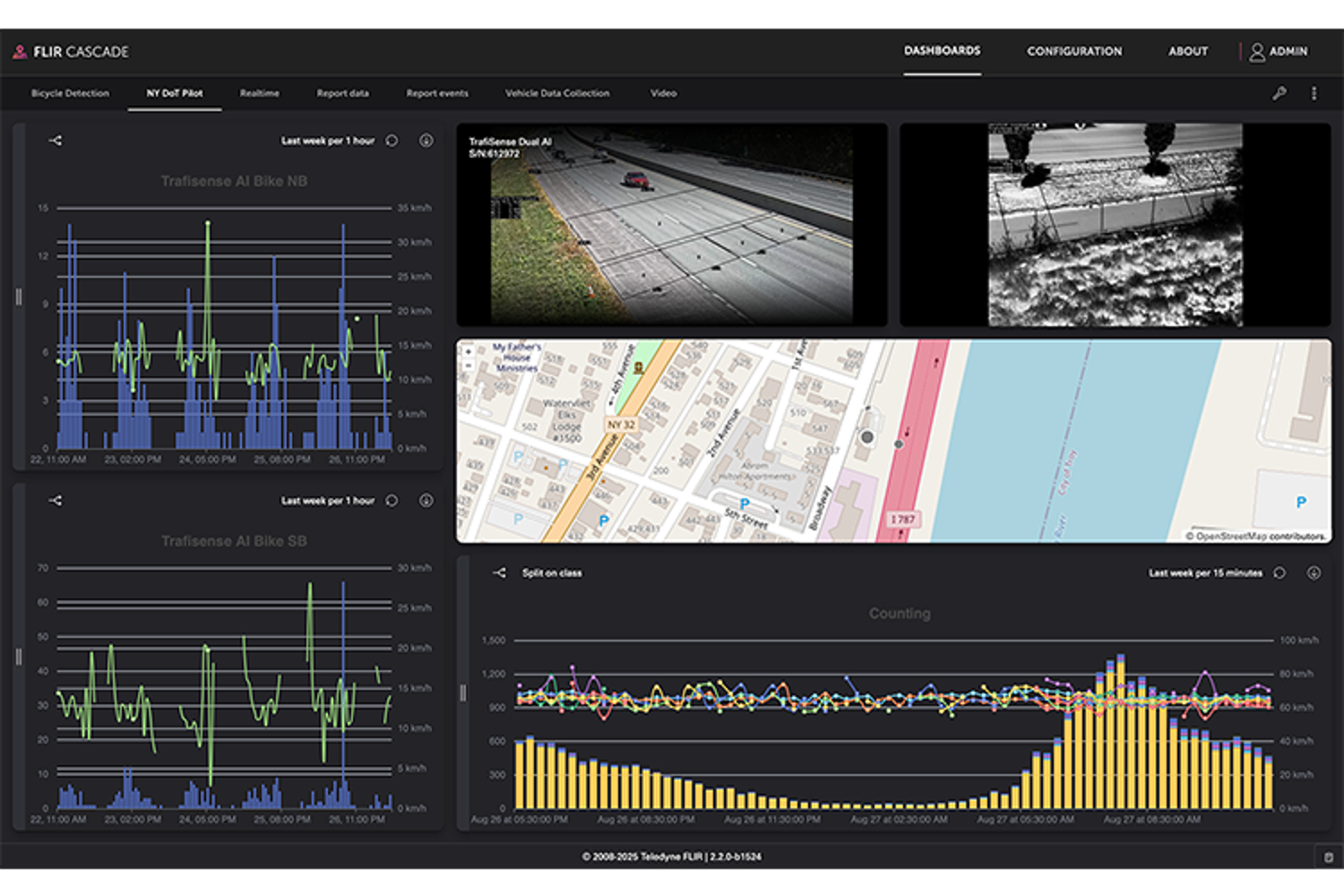This screenshot has width=1344, height=896.
Task: Open the Bike SB 'Last week per 1 hour' selector
Action: click(x=328, y=501)
